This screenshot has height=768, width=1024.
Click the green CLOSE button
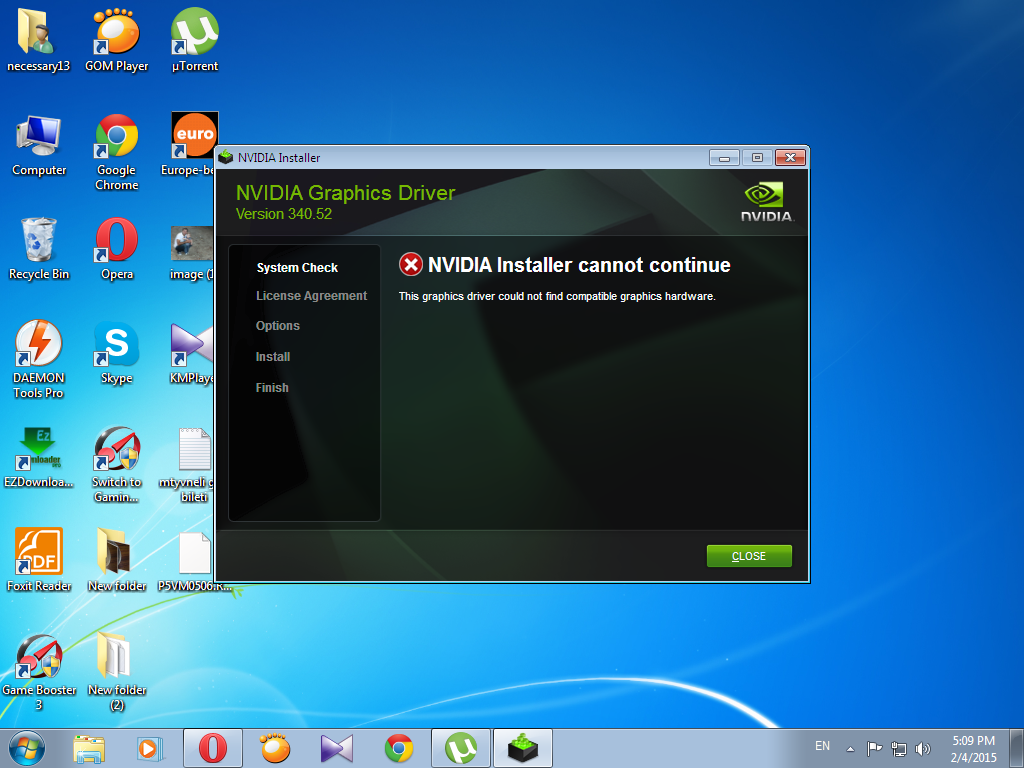pyautogui.click(x=749, y=556)
